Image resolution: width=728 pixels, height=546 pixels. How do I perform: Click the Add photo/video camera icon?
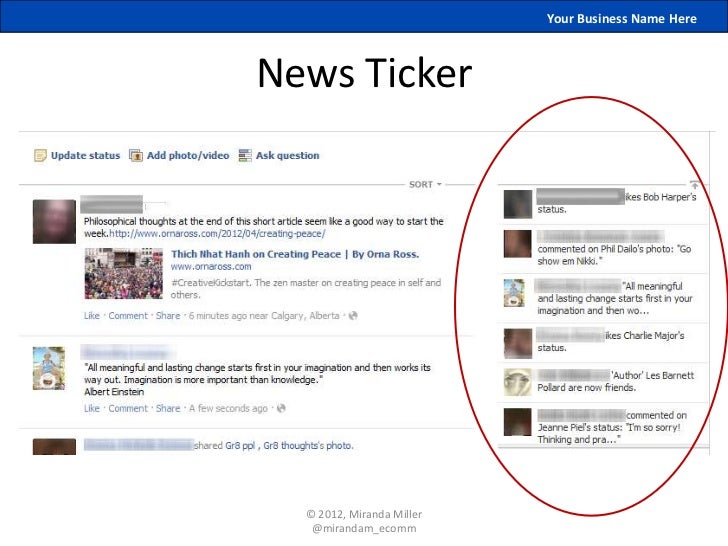pos(136,155)
